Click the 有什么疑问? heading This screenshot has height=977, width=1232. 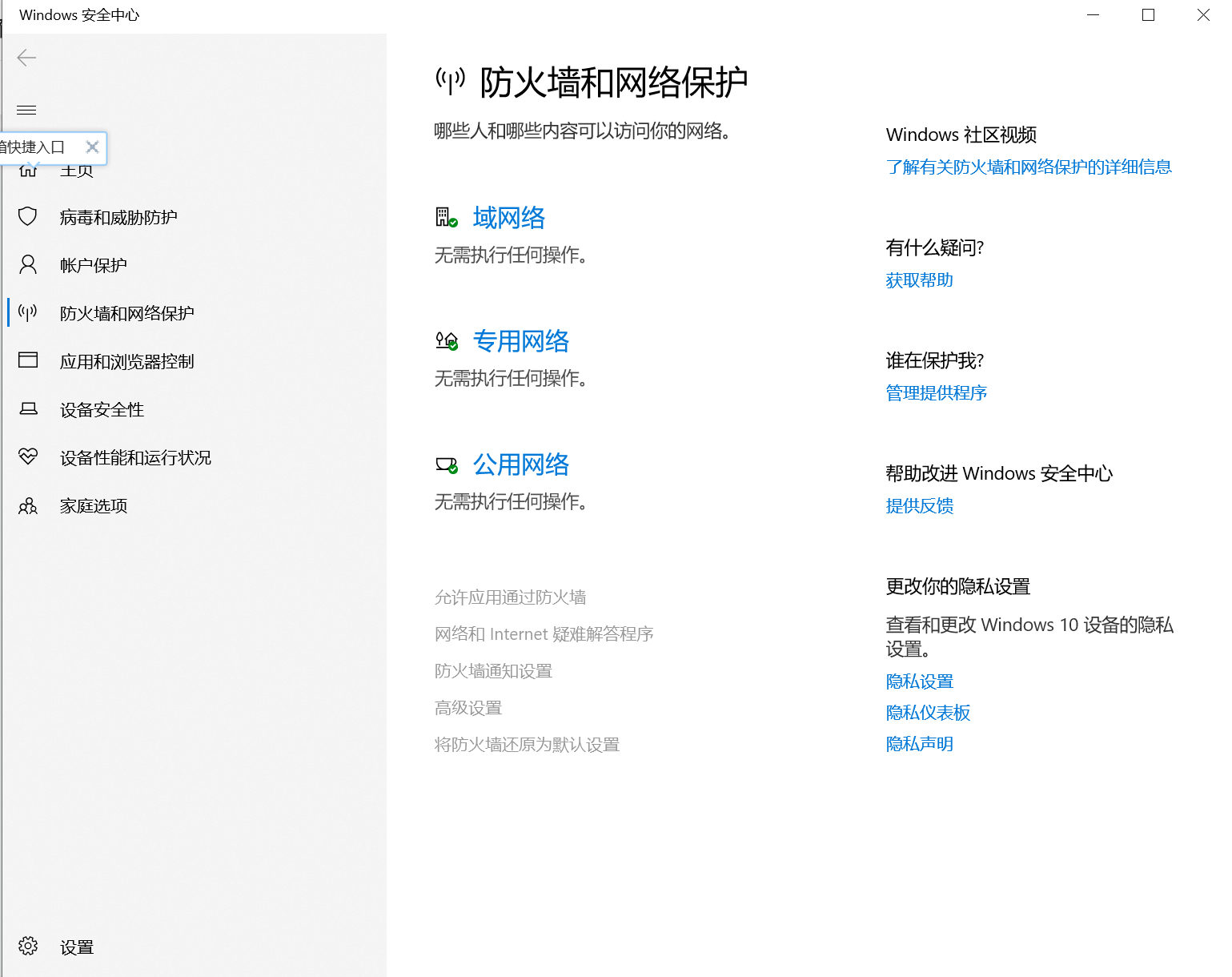click(935, 247)
